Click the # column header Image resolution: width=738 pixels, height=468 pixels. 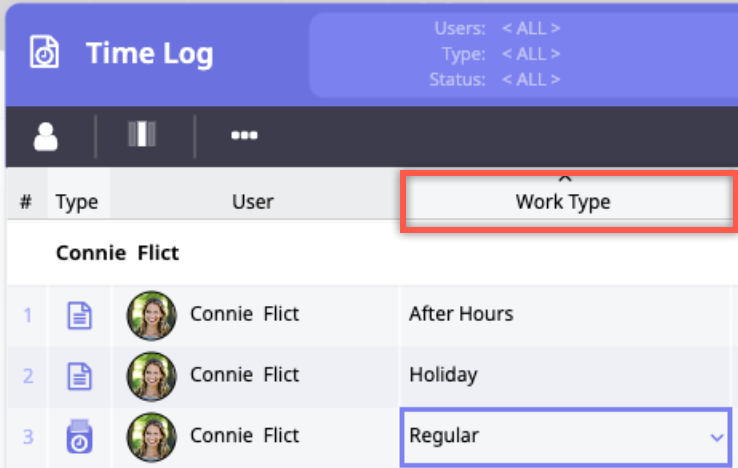coord(25,201)
